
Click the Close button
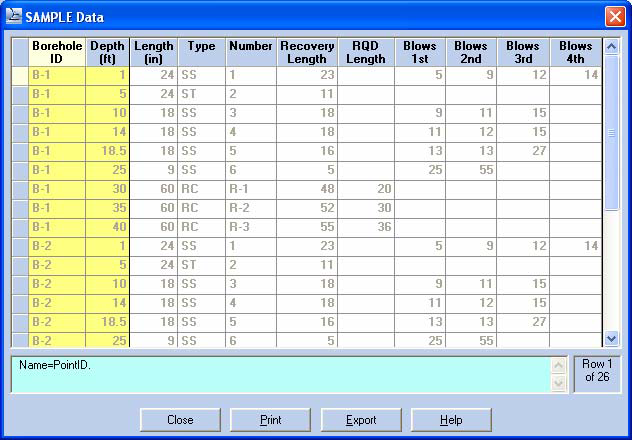[180, 420]
